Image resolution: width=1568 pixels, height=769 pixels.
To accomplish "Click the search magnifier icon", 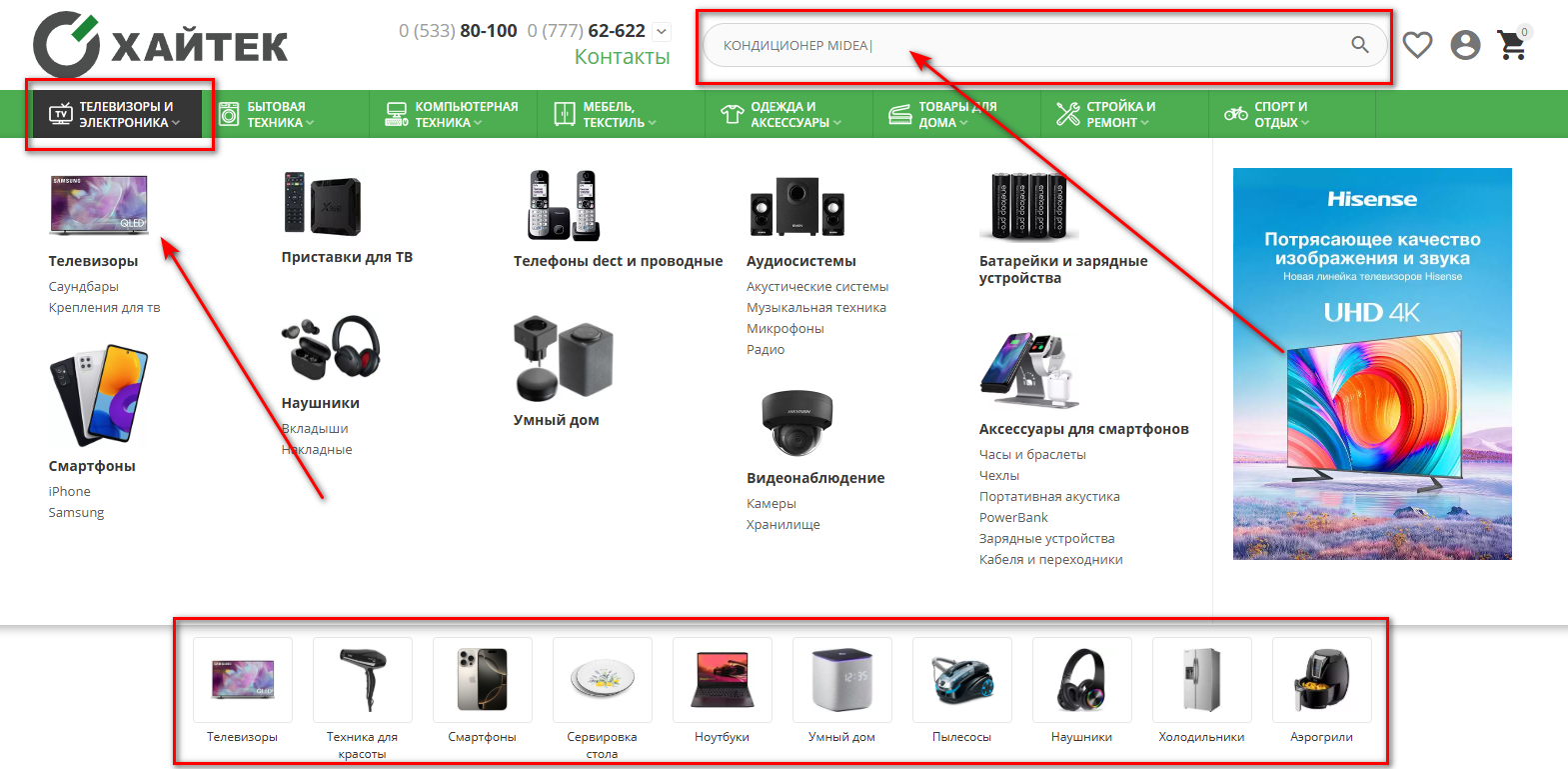I will coord(1359,44).
